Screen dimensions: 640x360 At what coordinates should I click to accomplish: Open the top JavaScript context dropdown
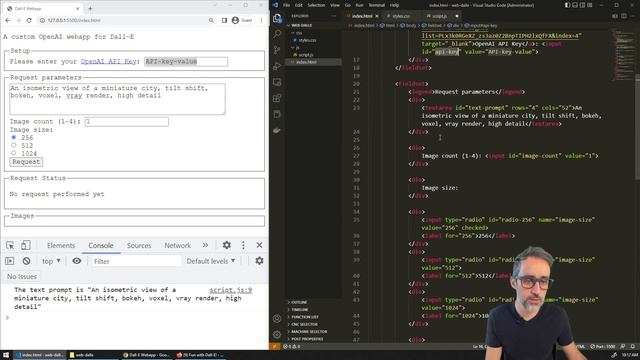coord(51,261)
